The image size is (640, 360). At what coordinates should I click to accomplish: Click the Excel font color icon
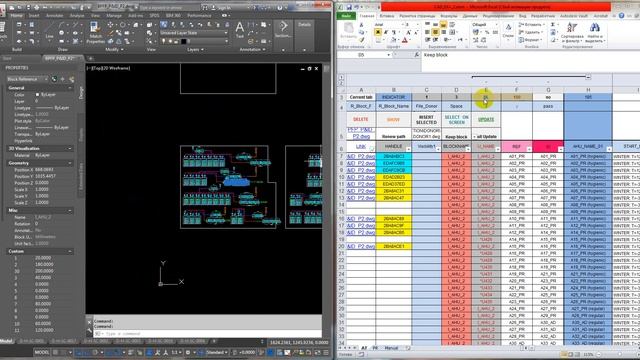404,40
